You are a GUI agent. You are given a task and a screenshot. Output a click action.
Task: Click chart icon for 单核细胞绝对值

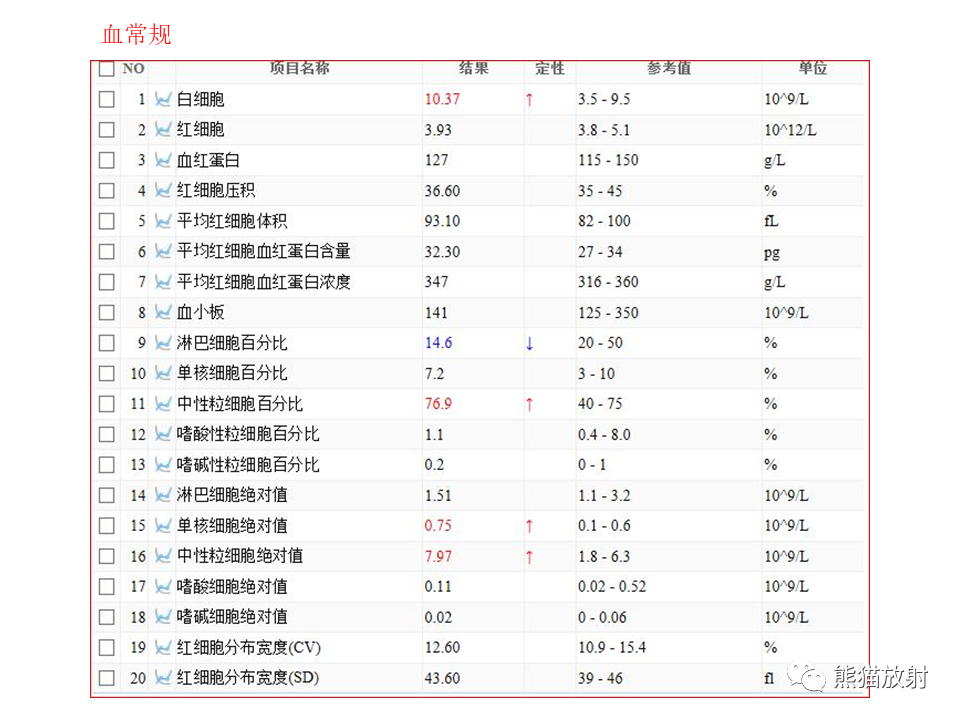click(x=162, y=526)
